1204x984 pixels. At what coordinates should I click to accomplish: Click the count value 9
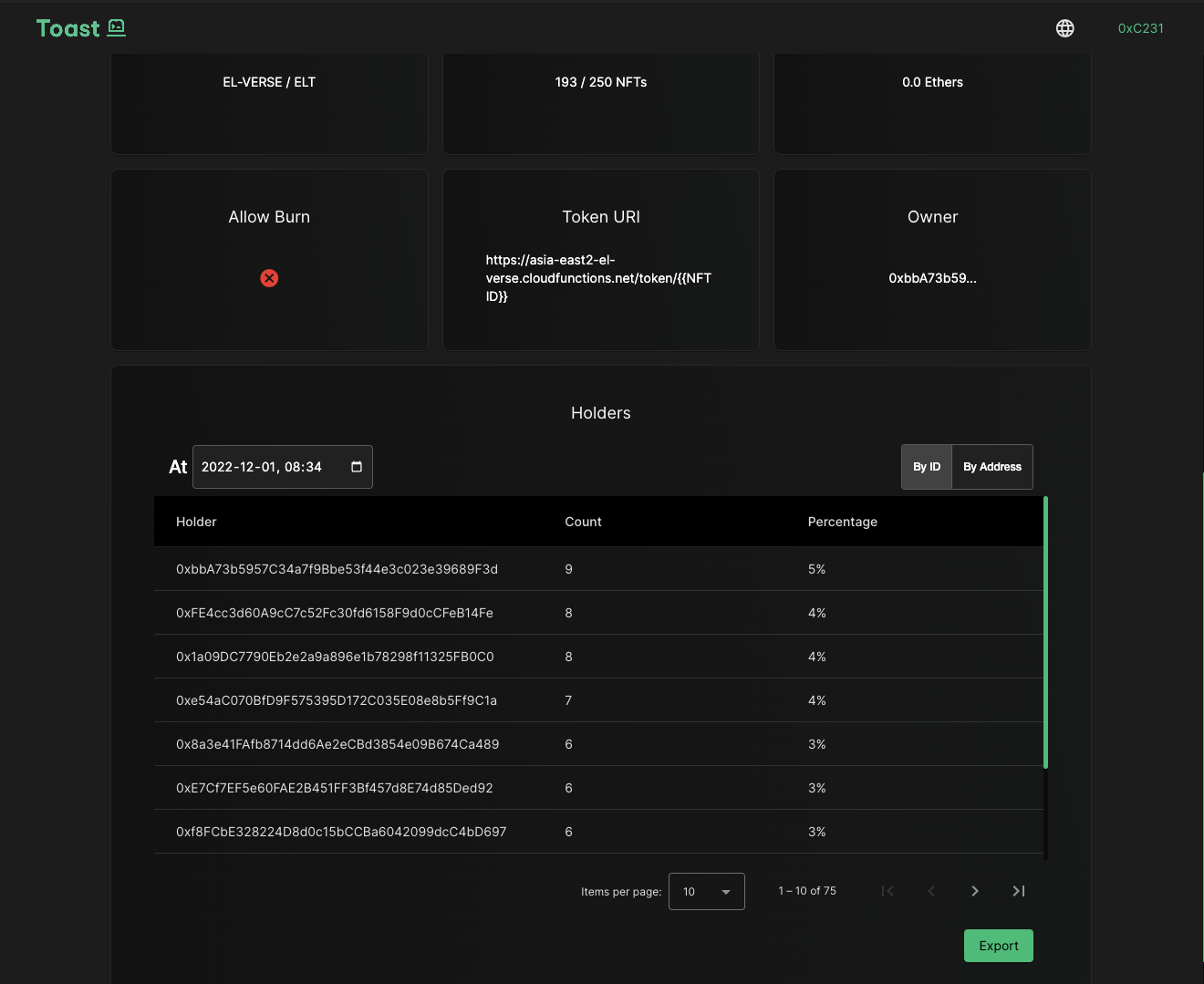coord(569,569)
